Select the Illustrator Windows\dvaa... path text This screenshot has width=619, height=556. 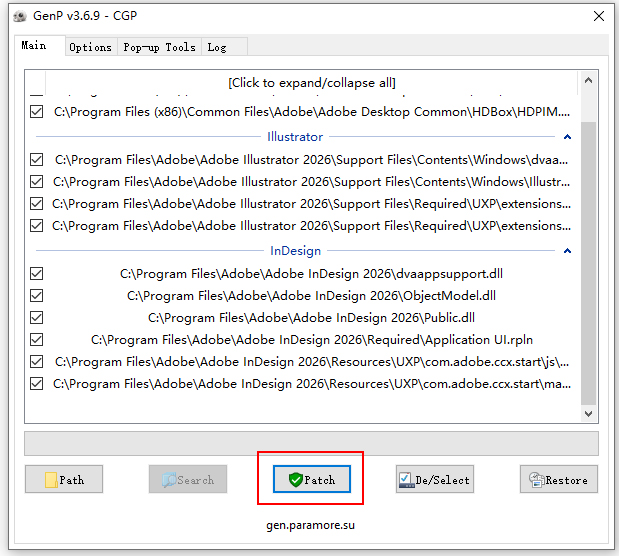tap(311, 160)
